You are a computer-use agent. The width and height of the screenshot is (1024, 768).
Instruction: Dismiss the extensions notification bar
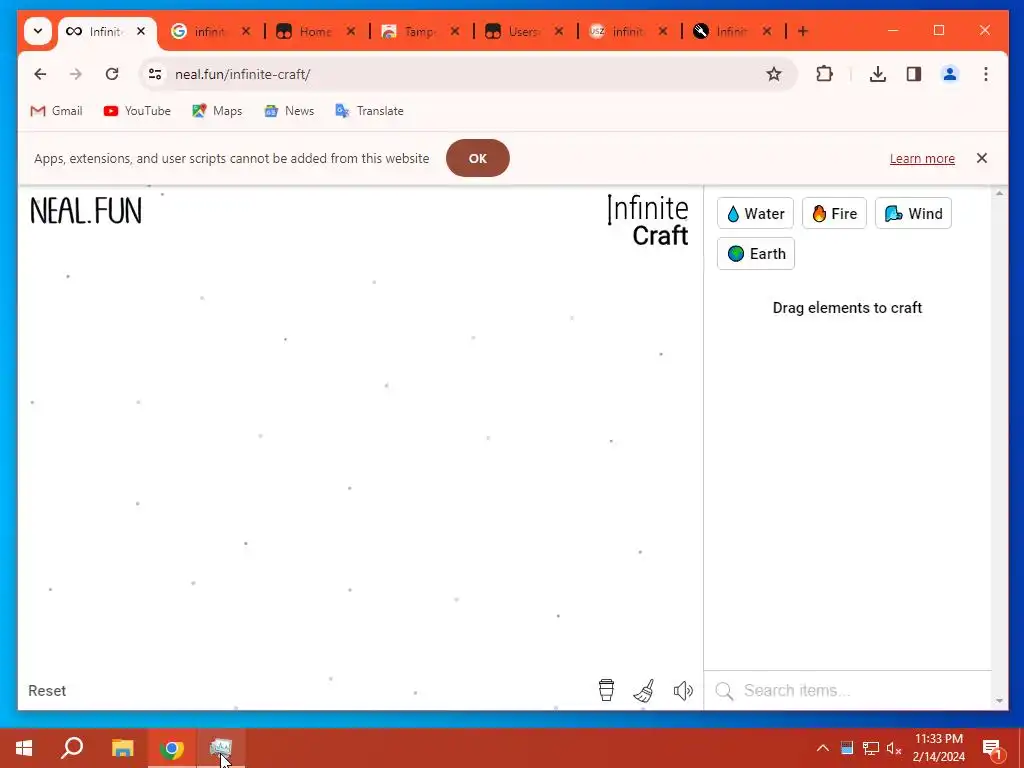[x=982, y=158]
